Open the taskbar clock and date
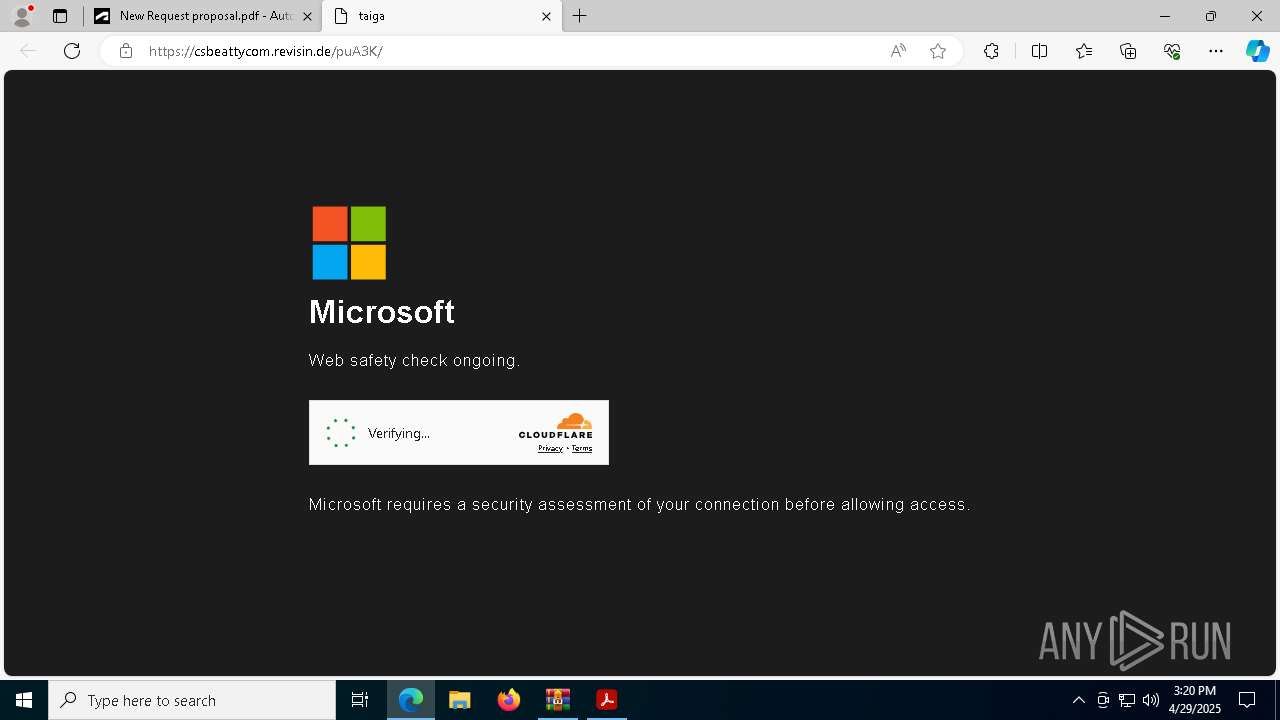1280x720 pixels. point(1196,700)
